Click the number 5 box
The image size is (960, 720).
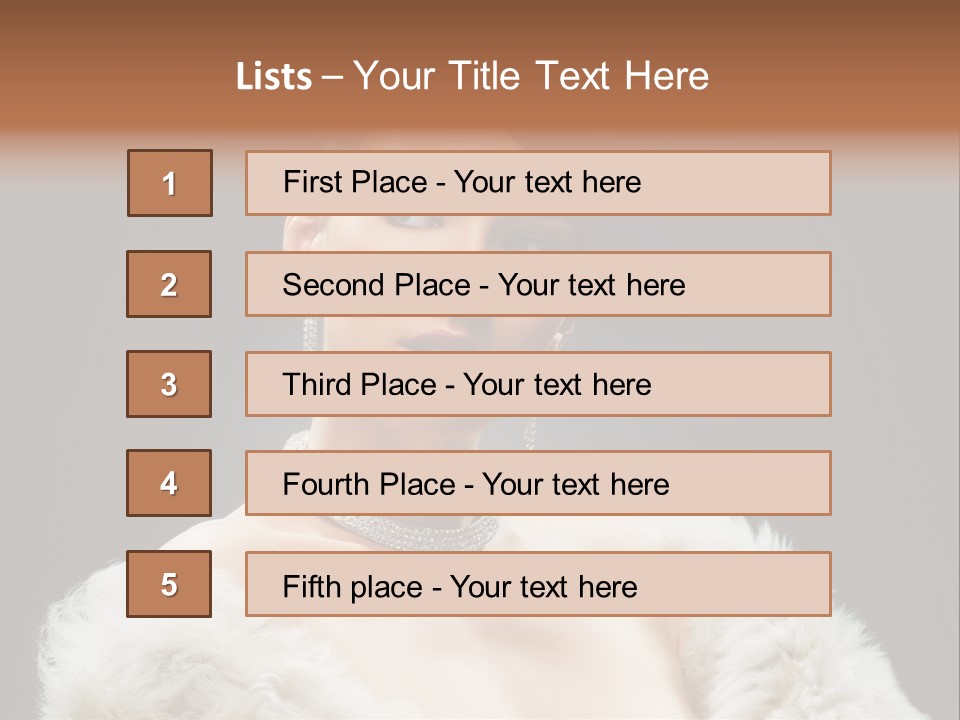coord(169,584)
